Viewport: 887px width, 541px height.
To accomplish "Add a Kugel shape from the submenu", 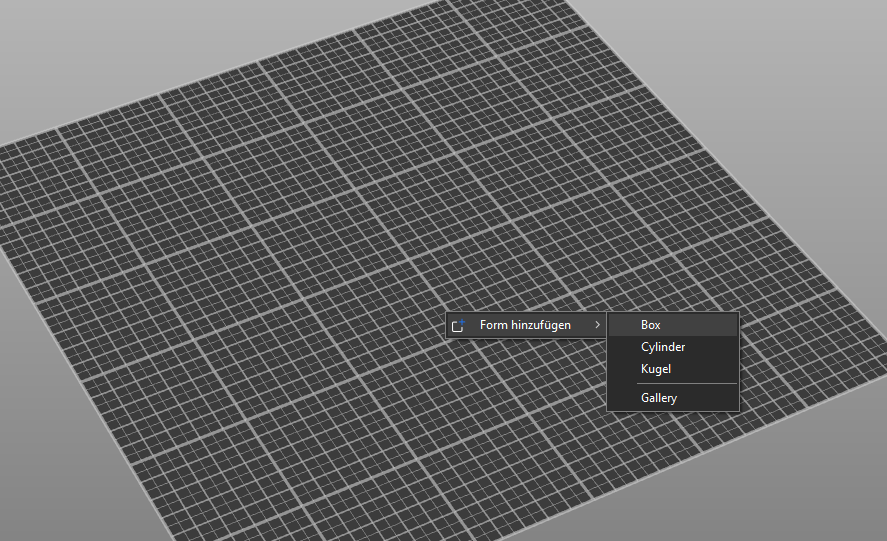I will click(673, 369).
